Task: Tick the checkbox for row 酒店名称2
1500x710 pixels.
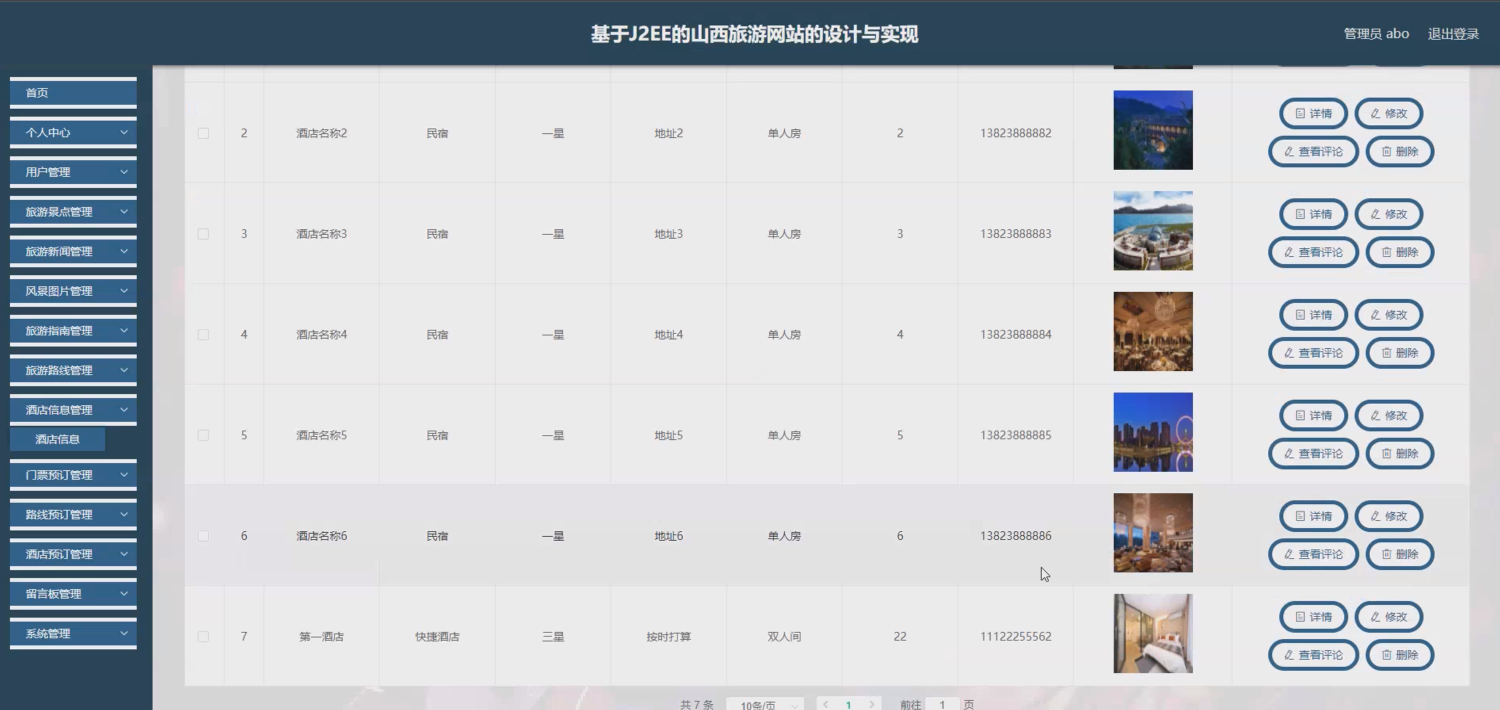Action: (x=204, y=133)
